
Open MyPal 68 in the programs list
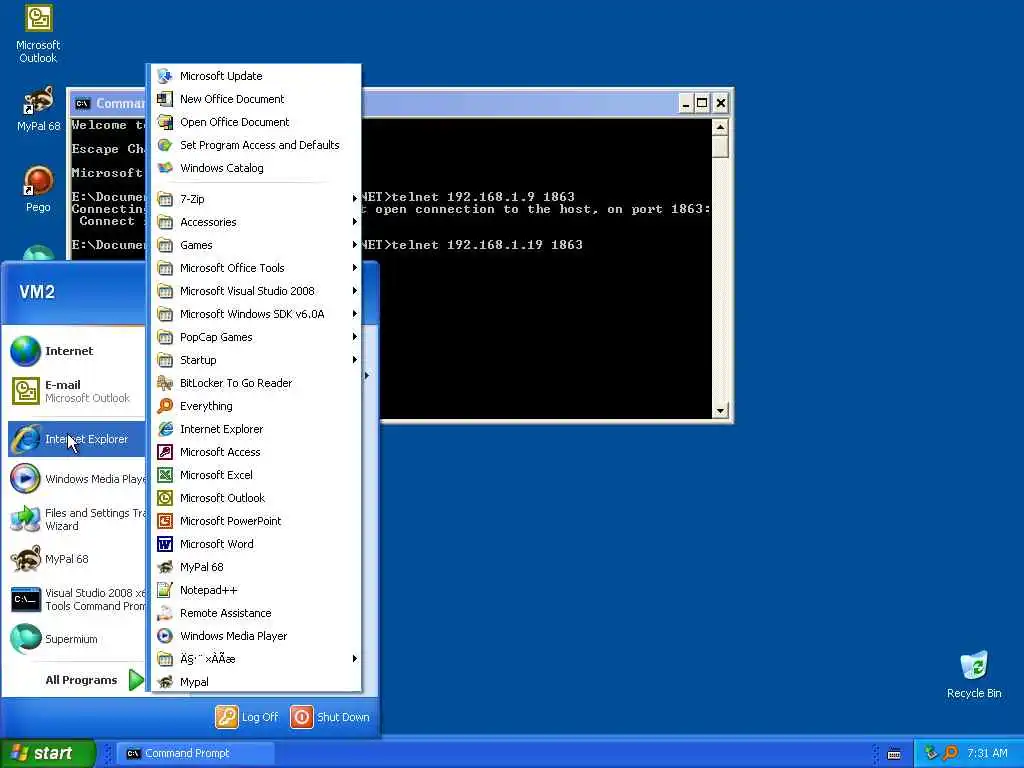click(x=256, y=567)
